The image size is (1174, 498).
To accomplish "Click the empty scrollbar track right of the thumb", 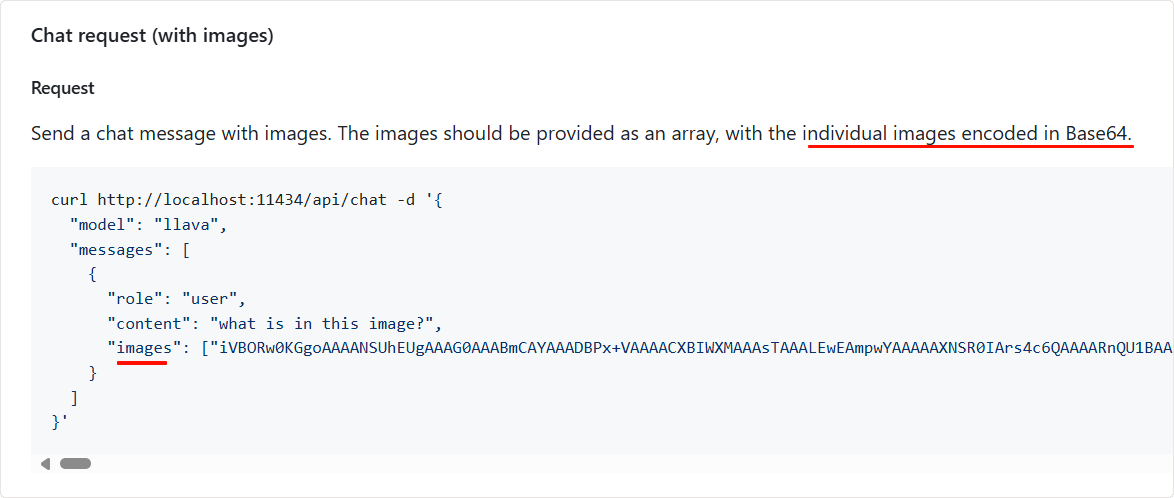I will coord(600,464).
